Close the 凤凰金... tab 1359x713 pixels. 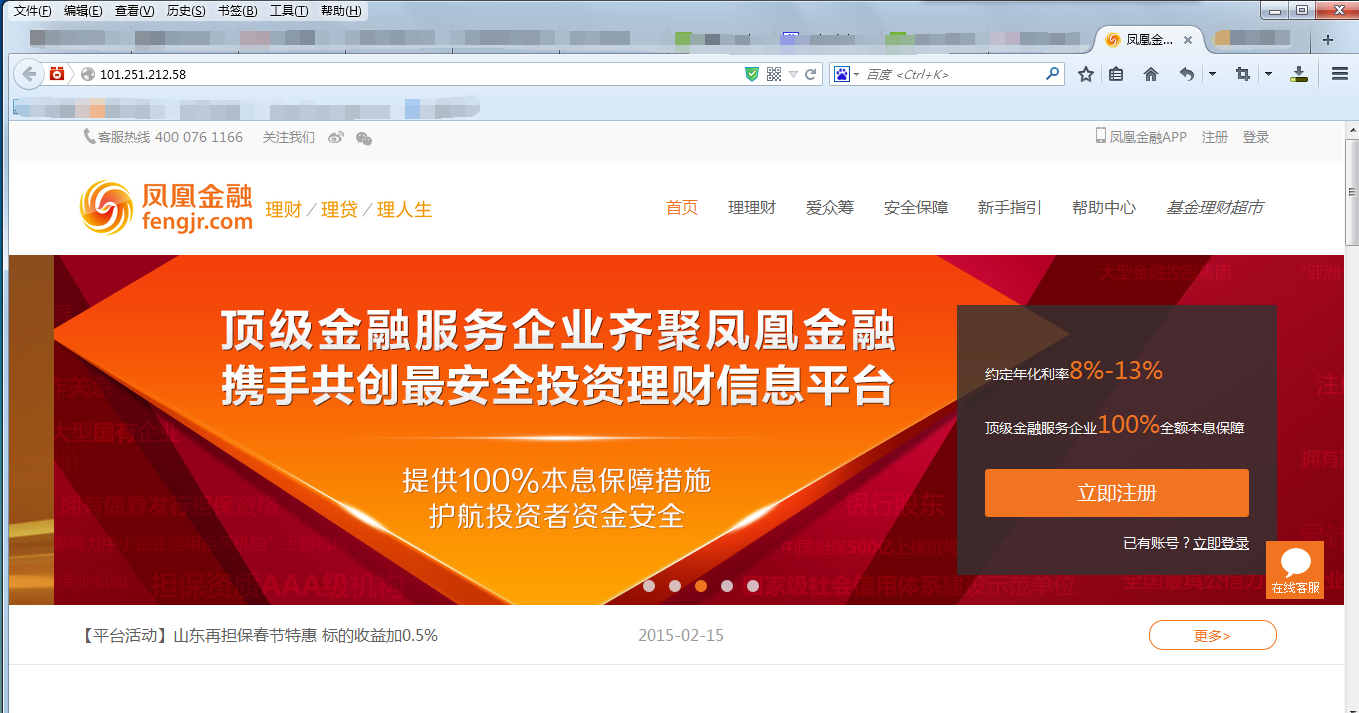pos(1188,40)
